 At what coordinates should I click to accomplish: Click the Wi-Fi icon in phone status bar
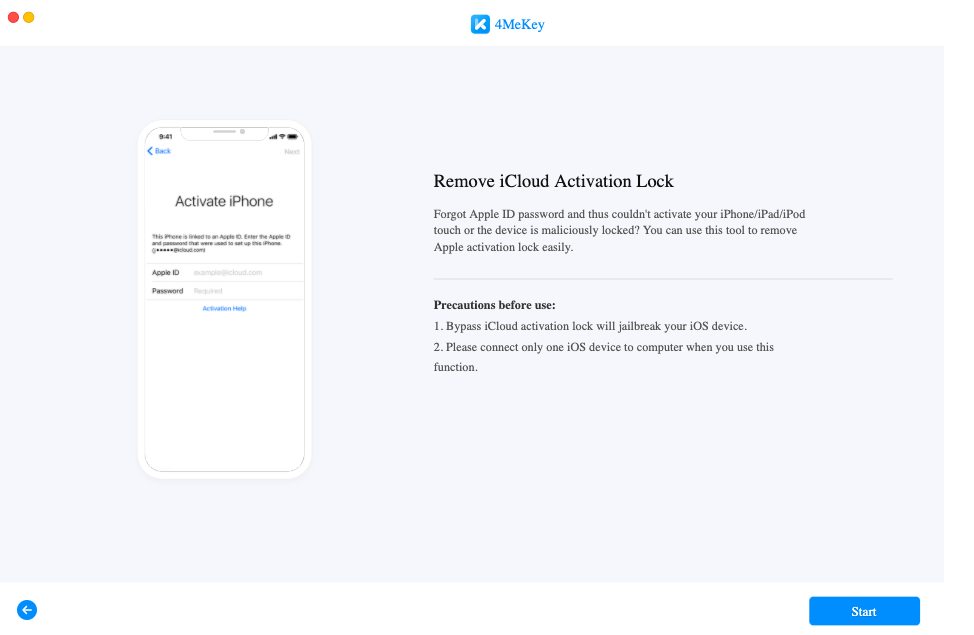click(x=282, y=136)
